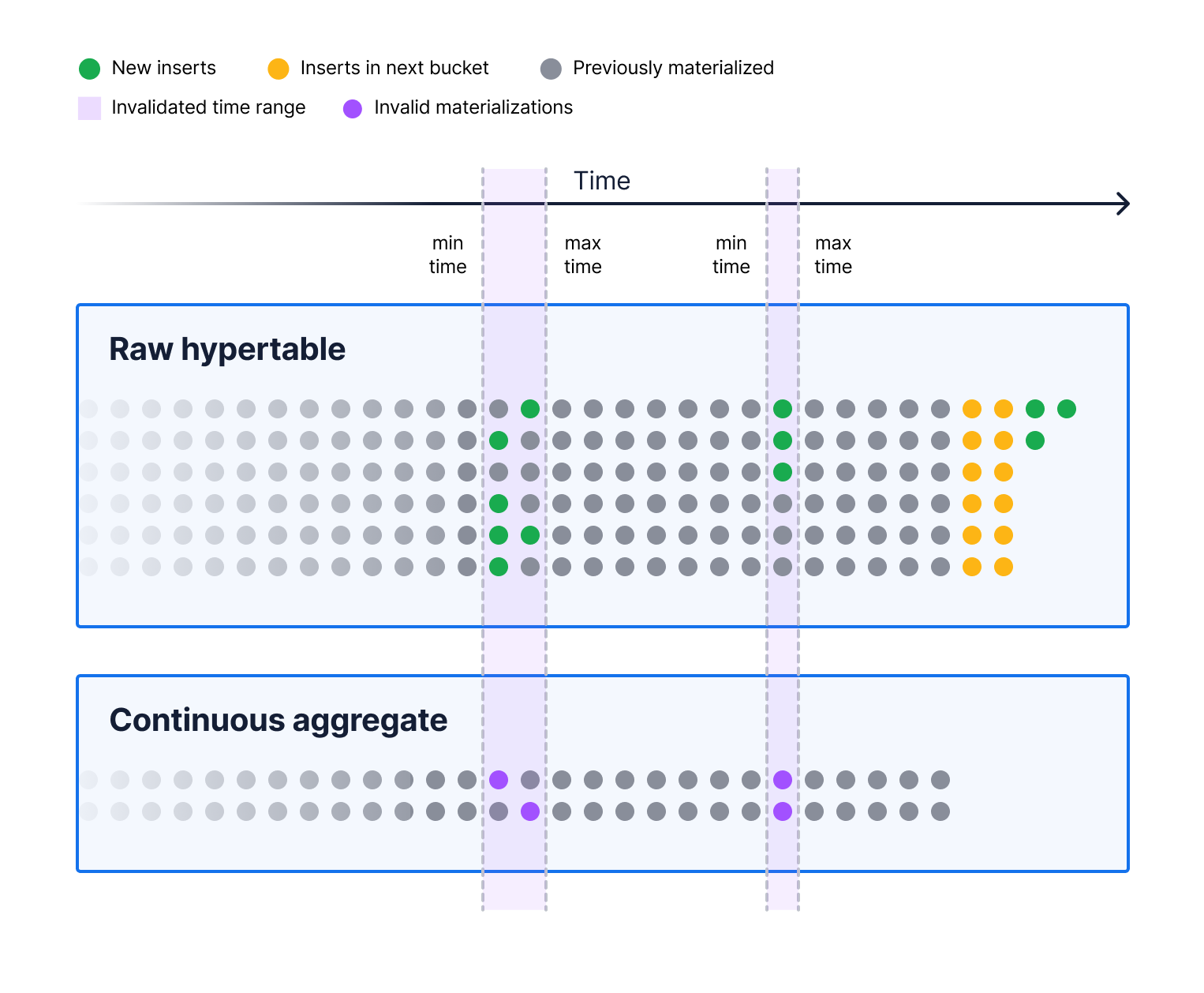Viewport: 1204px width, 993px height.
Task: Click the green dot in Raw hypertable's bottom row
Action: coord(499,567)
